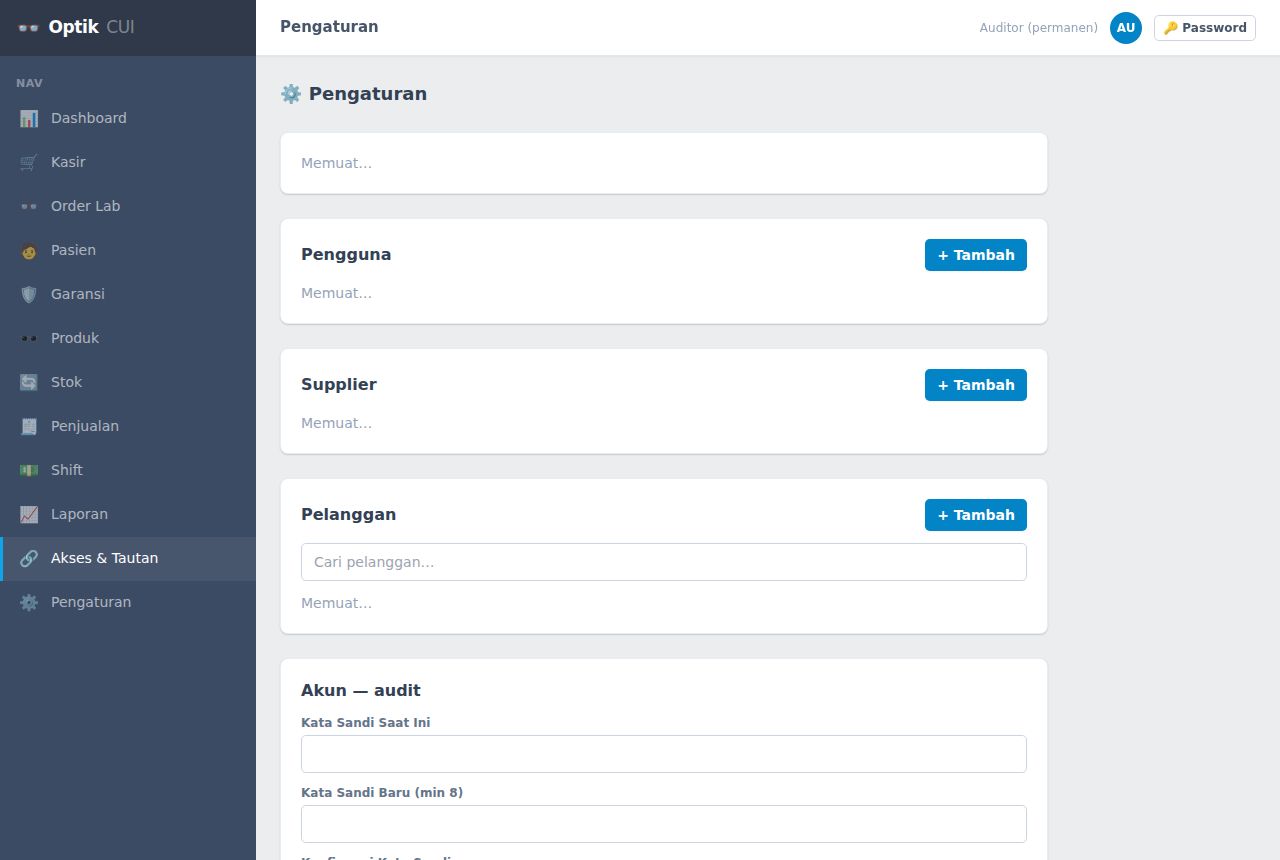Select the Kasir shopping cart icon
This screenshot has height=860, width=1280.
point(29,162)
